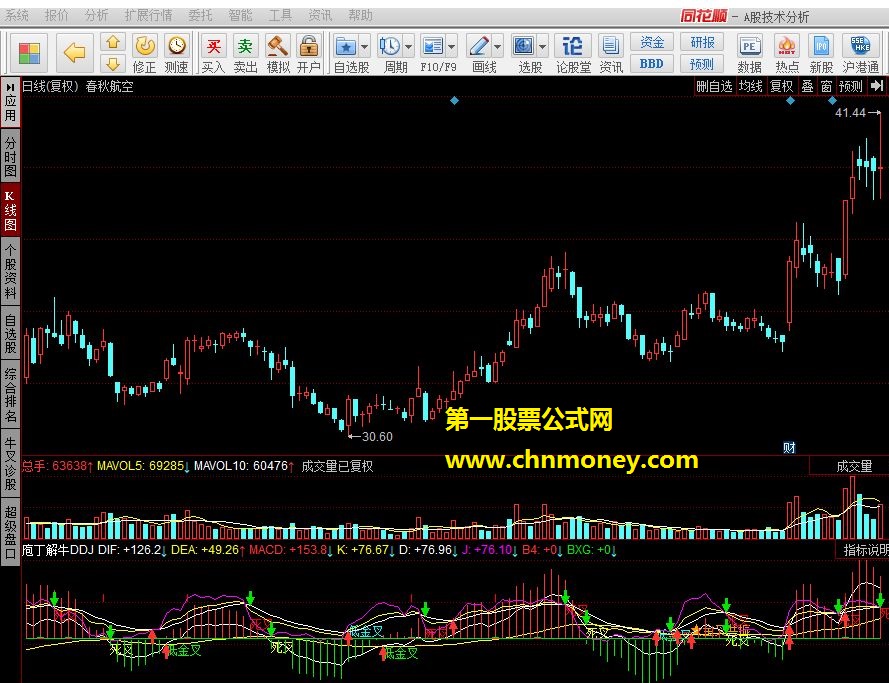Click the 周期 period clock icon
The height and width of the screenshot is (683, 889).
[390, 47]
